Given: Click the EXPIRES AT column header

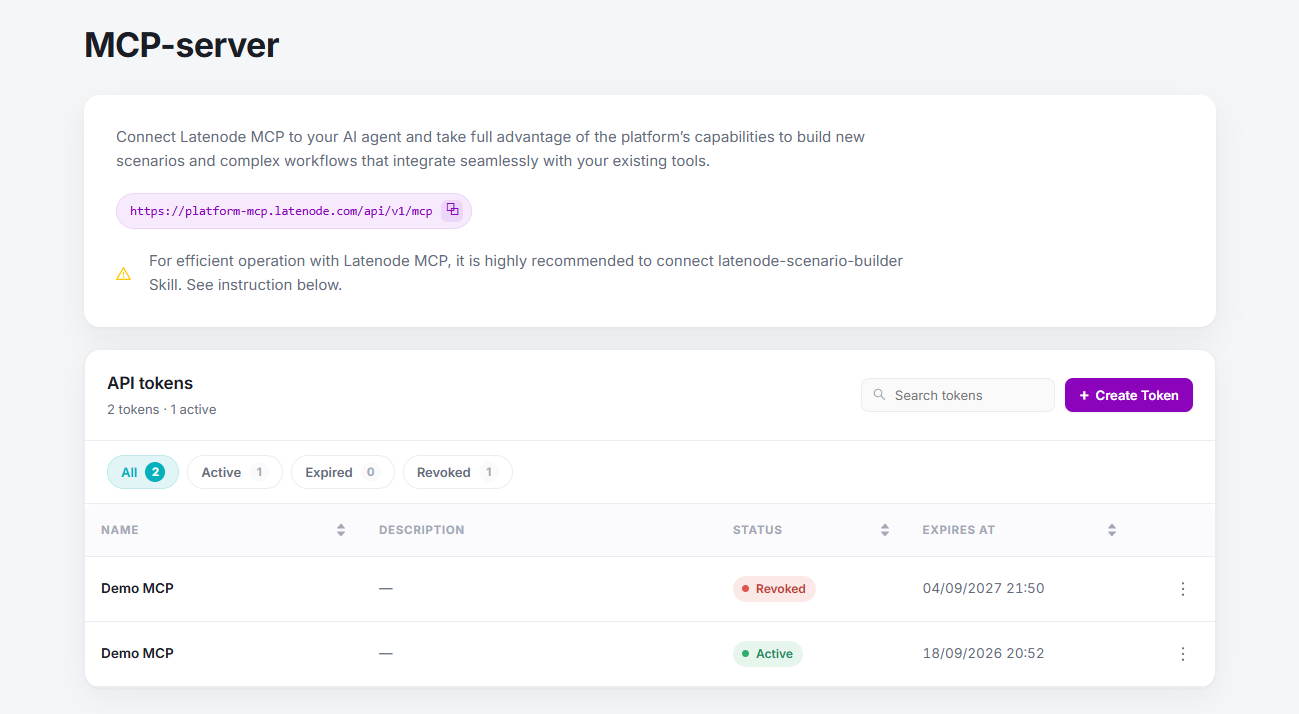Looking at the screenshot, I should 959,530.
